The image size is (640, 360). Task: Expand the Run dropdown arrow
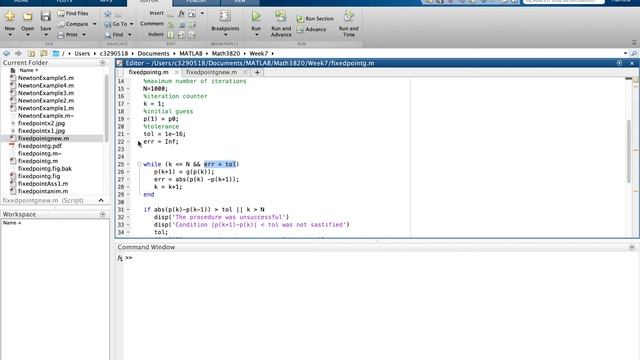[x=256, y=35]
